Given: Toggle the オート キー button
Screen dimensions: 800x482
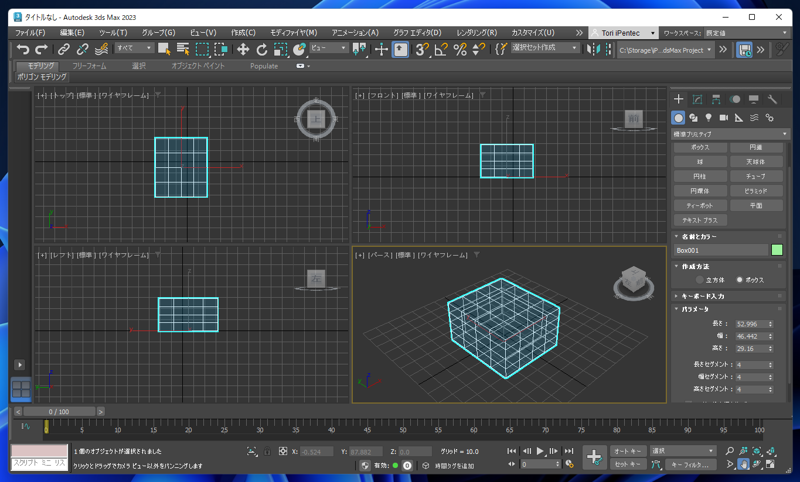Looking at the screenshot, I should pos(628,451).
